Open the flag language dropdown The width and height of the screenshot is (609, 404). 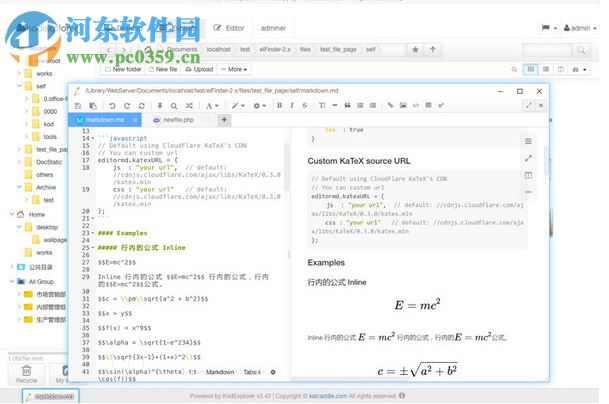[549, 28]
